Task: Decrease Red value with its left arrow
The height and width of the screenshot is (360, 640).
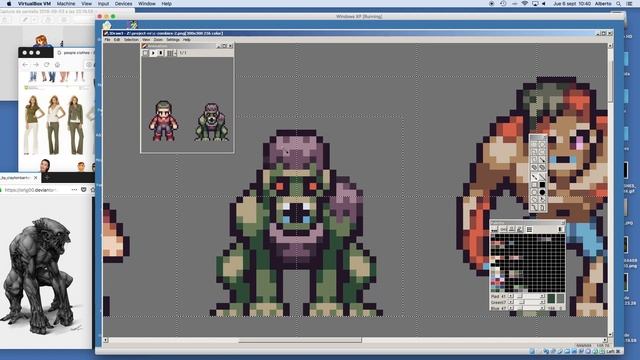Action: tap(511, 296)
